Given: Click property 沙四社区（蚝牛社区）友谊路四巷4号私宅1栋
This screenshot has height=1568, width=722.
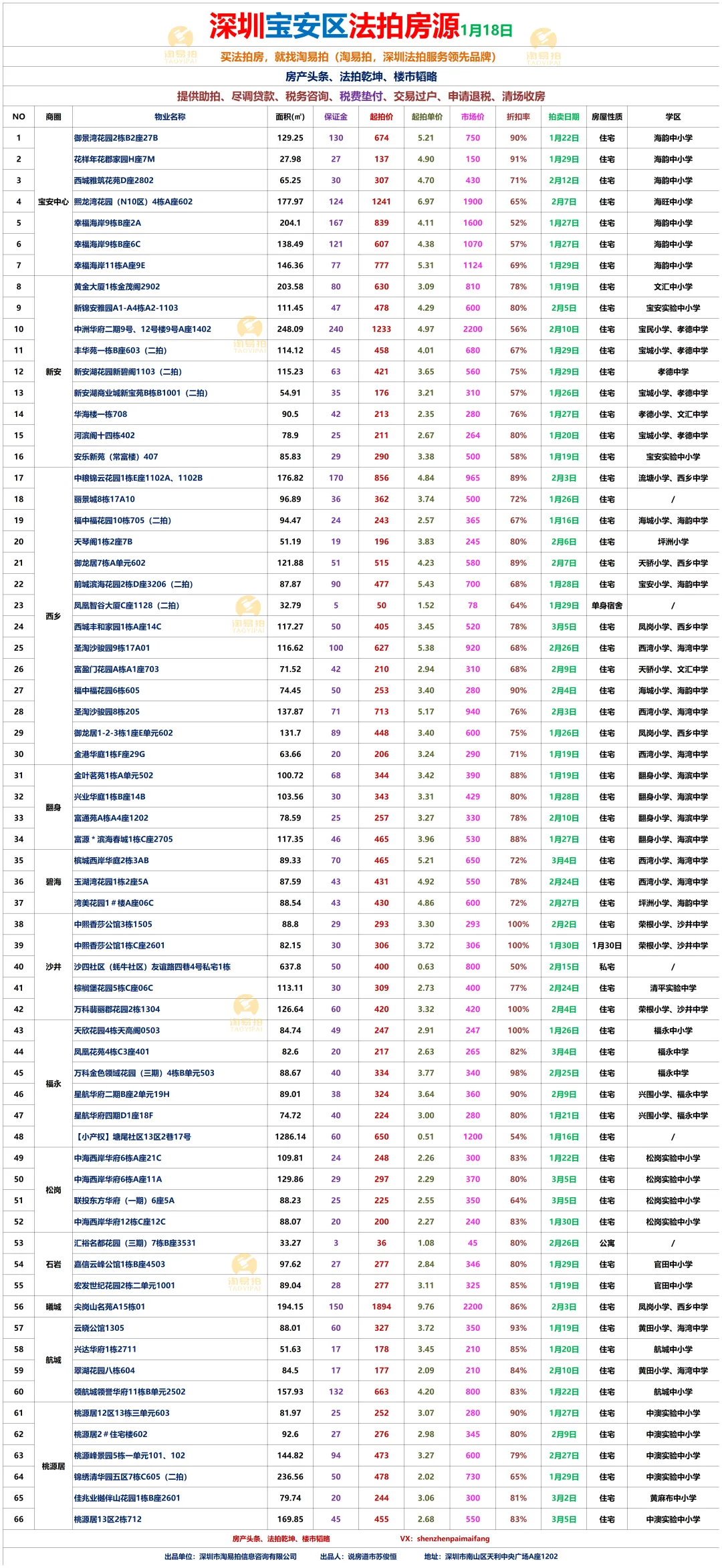Looking at the screenshot, I should click(x=152, y=967).
